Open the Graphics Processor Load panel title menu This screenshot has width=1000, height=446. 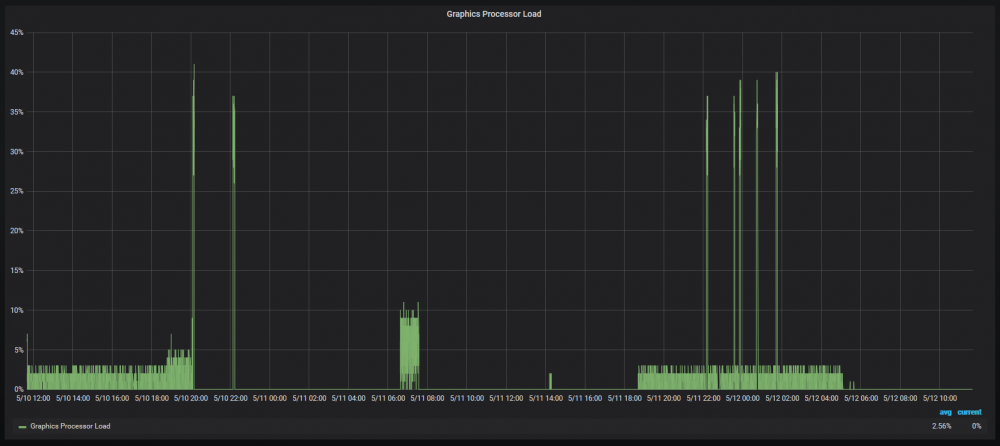coord(494,13)
